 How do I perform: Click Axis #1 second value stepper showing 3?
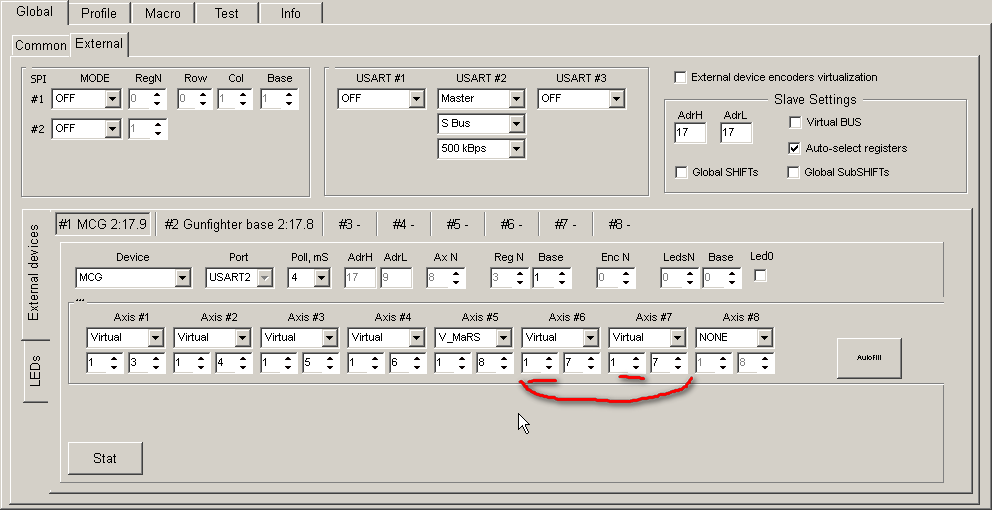click(147, 363)
